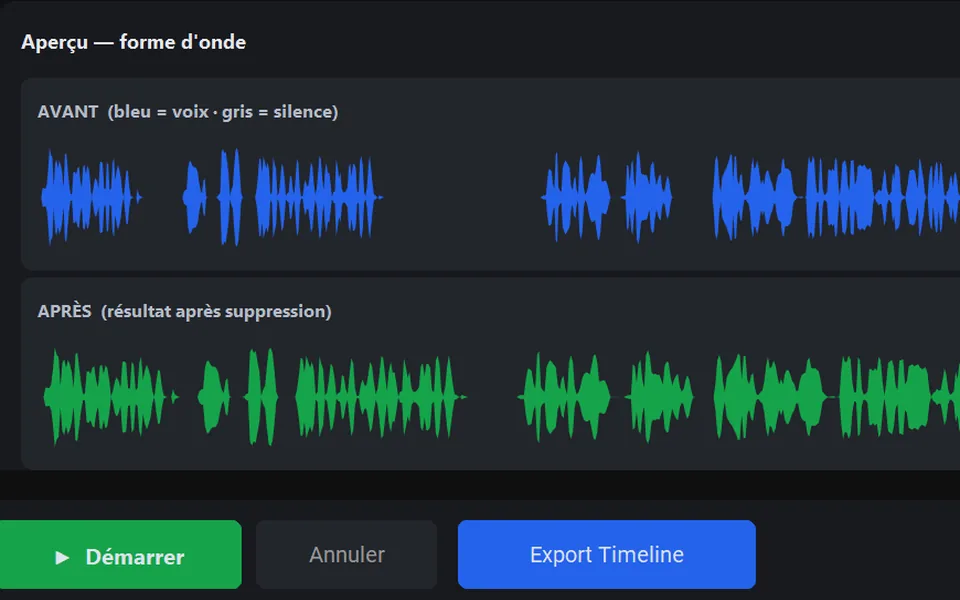This screenshot has width=960, height=600.
Task: Click the label "APRÈS (résultat après suppression)"
Action: (184, 311)
